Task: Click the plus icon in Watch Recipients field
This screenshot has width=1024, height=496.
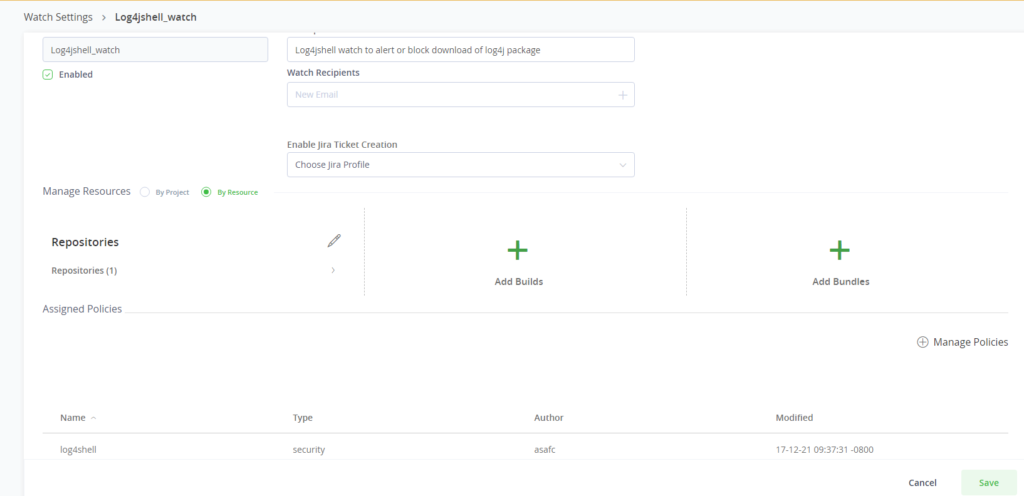Action: pyautogui.click(x=622, y=95)
